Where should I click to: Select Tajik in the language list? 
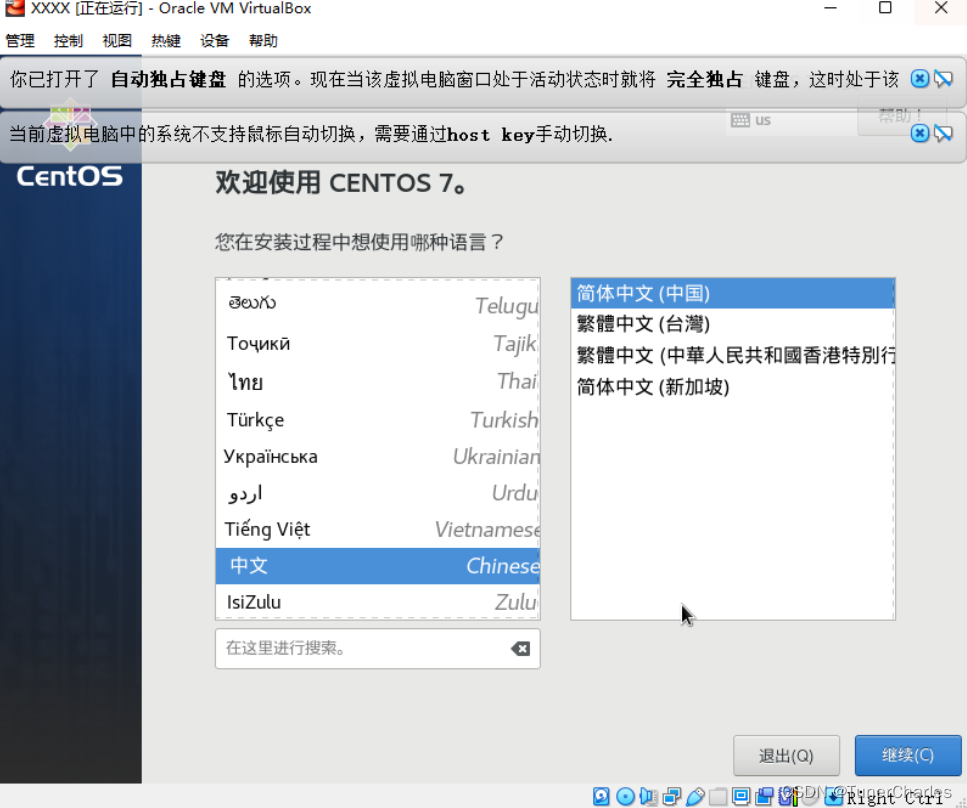[377, 343]
